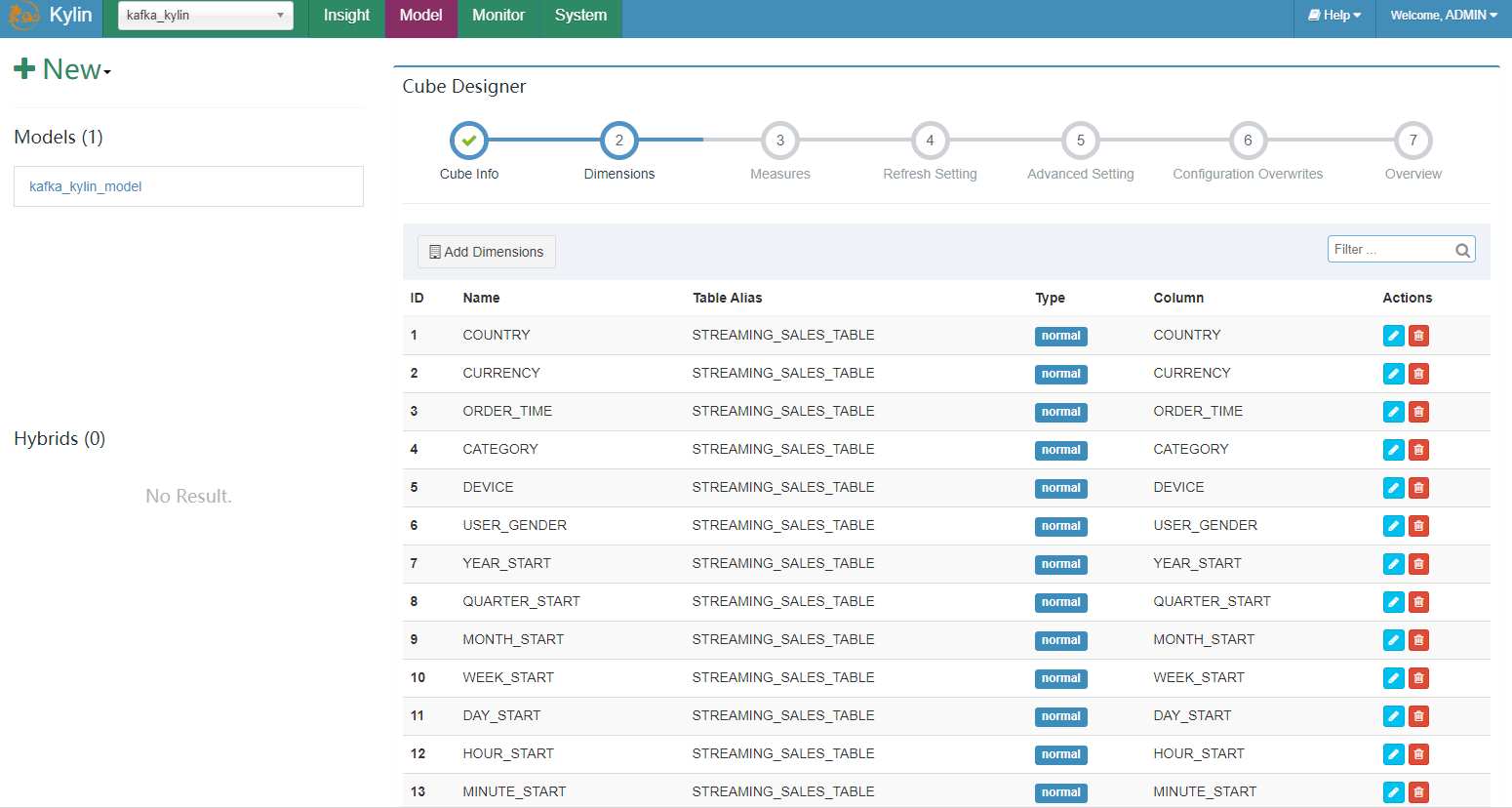
Task: Click the Hybrids (0) heading
Action: [x=60, y=438]
